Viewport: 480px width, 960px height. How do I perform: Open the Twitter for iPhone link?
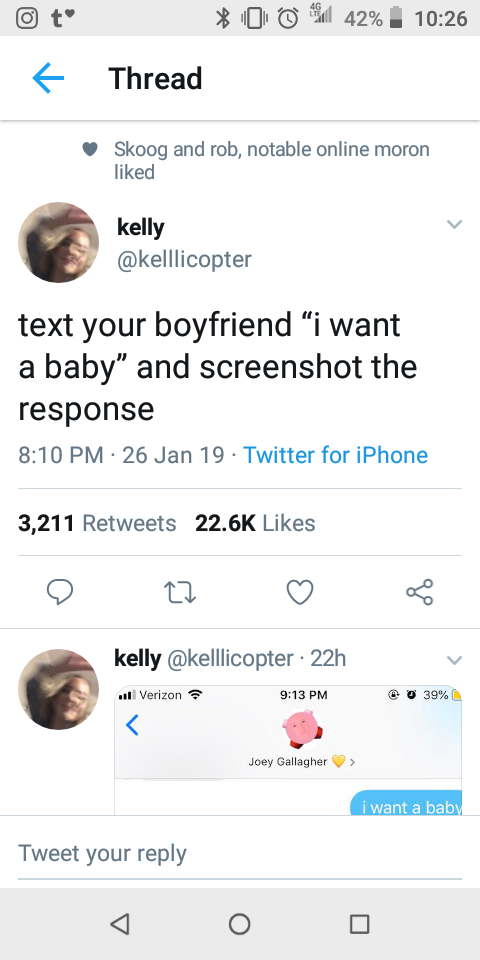(336, 455)
